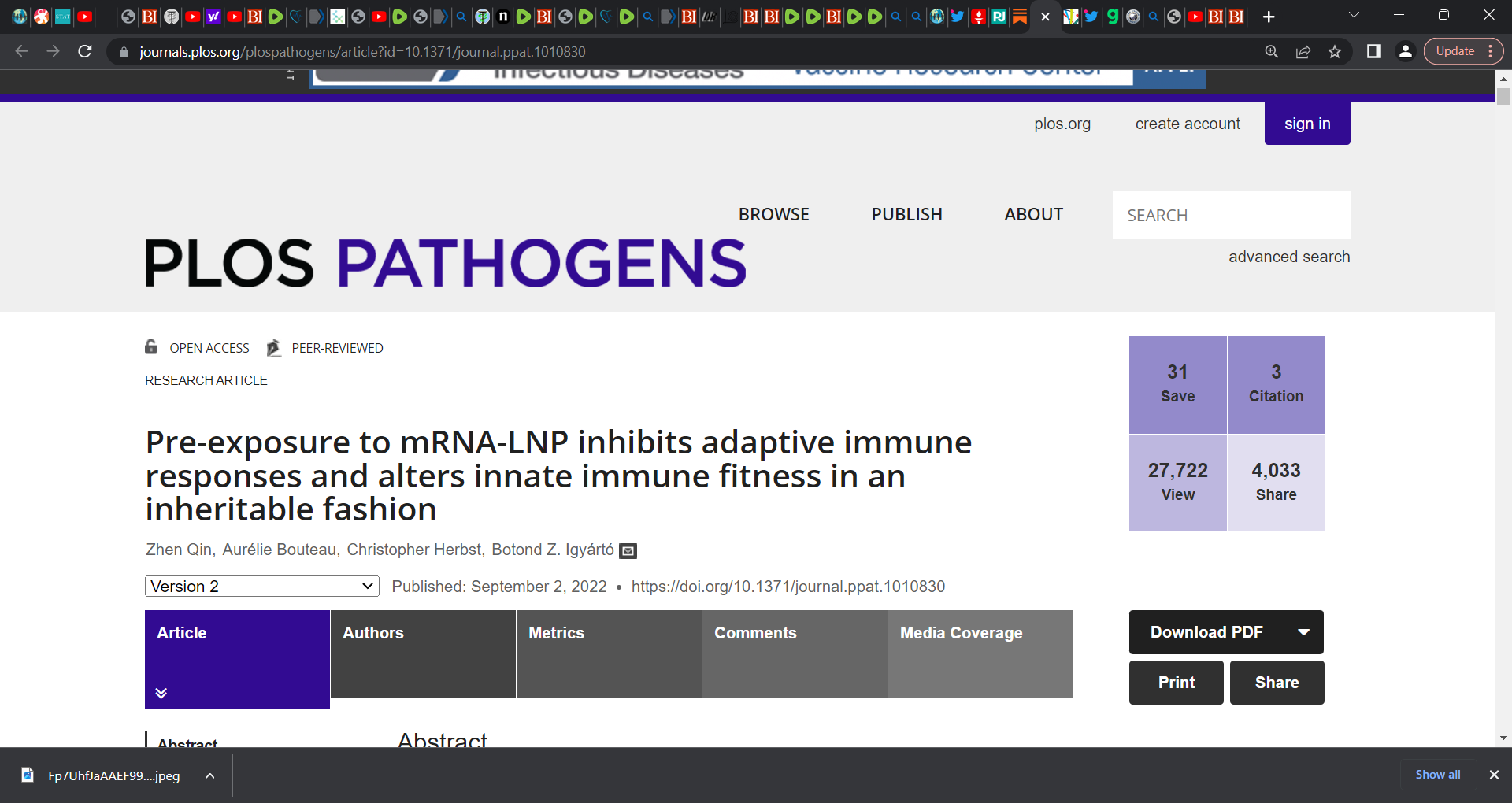Switch to the Metrics tab
The width and height of the screenshot is (1512, 803).
[x=609, y=654]
